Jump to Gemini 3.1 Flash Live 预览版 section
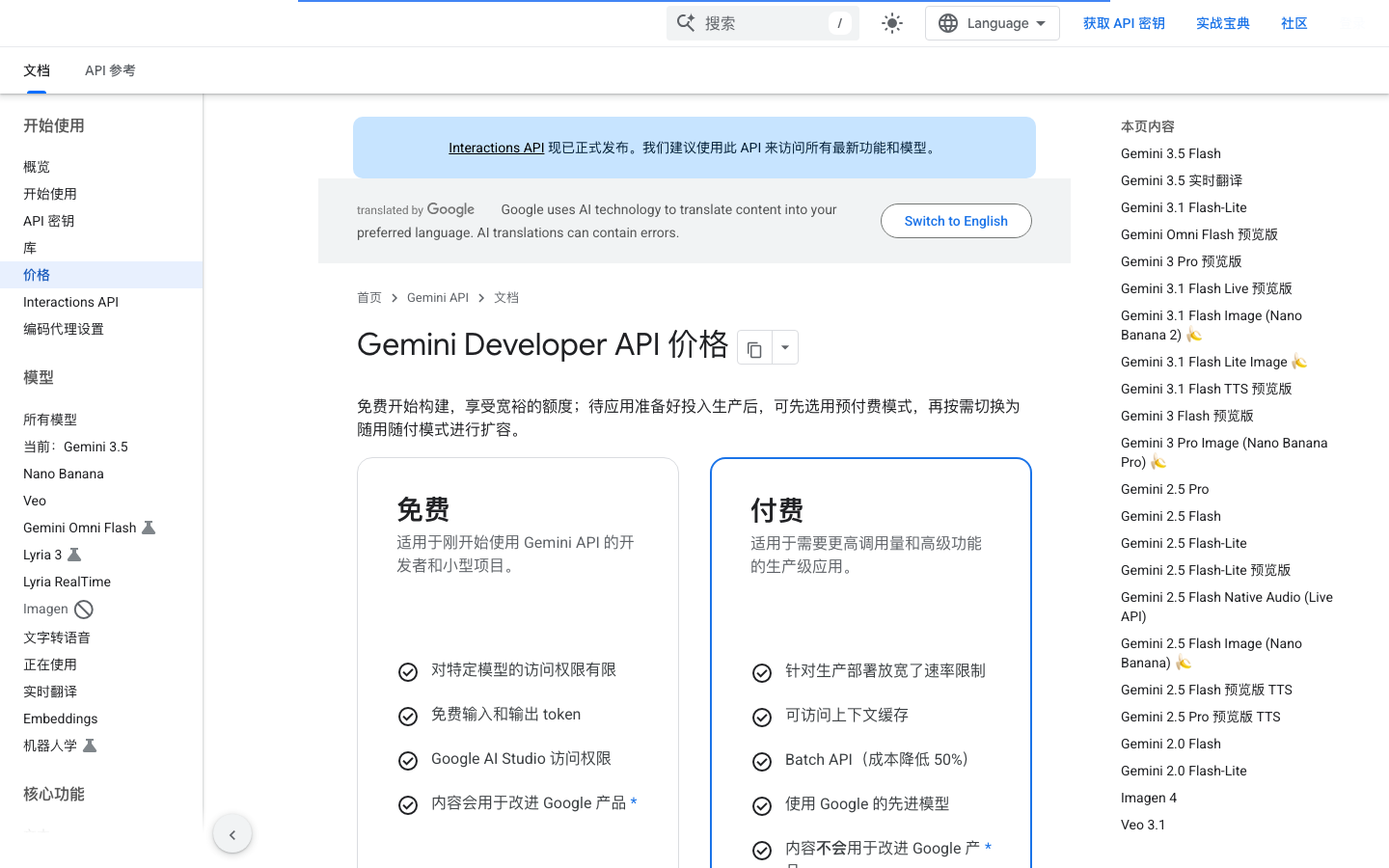The width and height of the screenshot is (1389, 868). tap(1206, 288)
